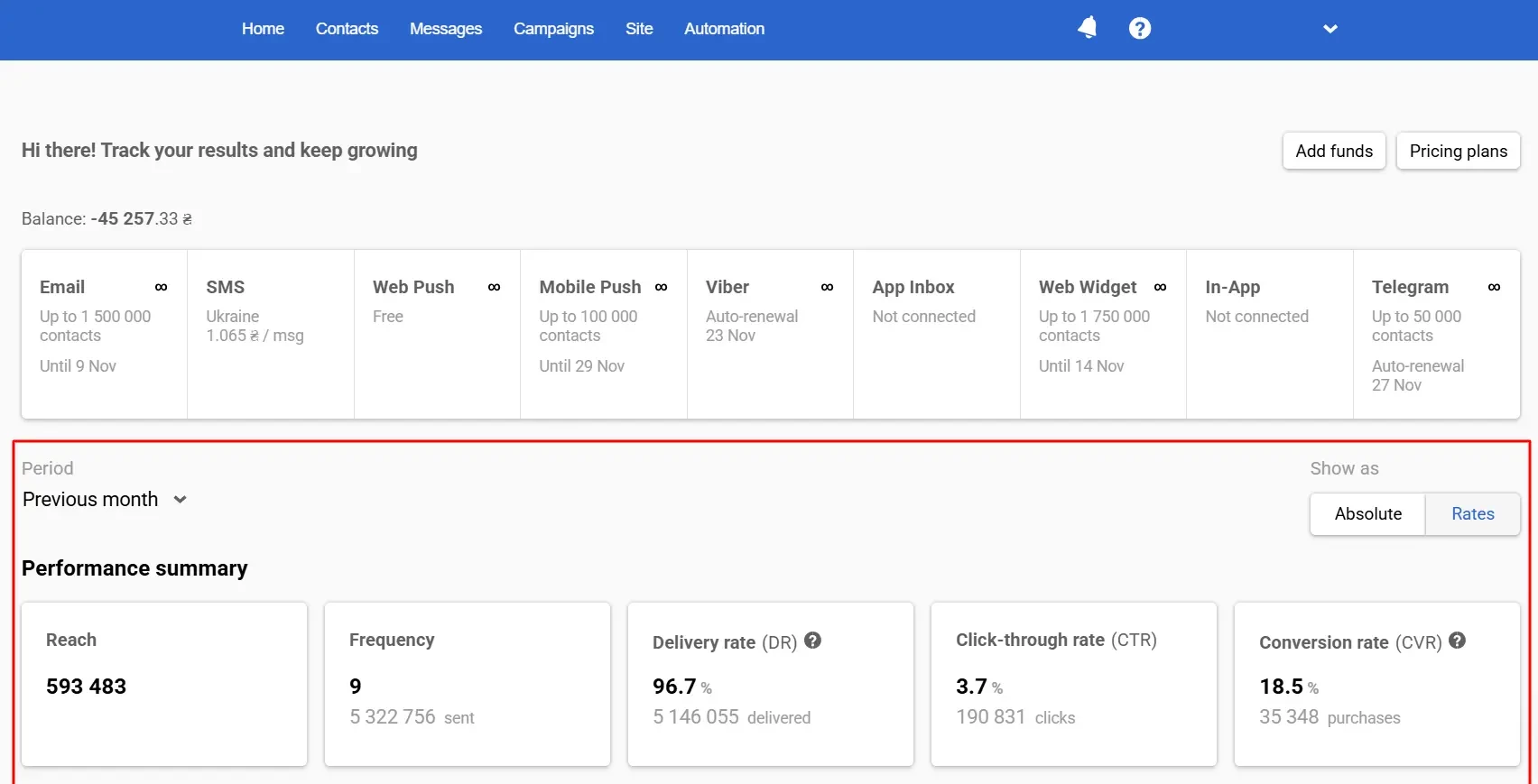Switch display to Rates

pos(1472,513)
